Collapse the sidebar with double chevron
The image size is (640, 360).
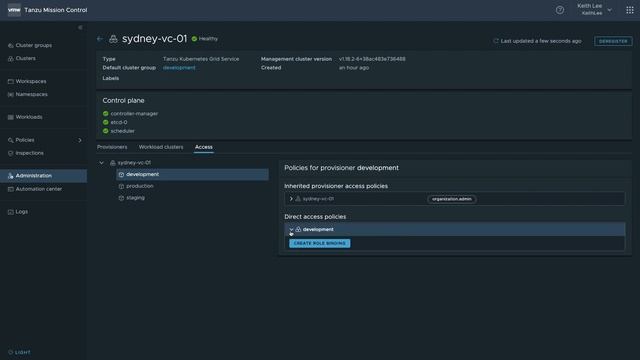80,27
